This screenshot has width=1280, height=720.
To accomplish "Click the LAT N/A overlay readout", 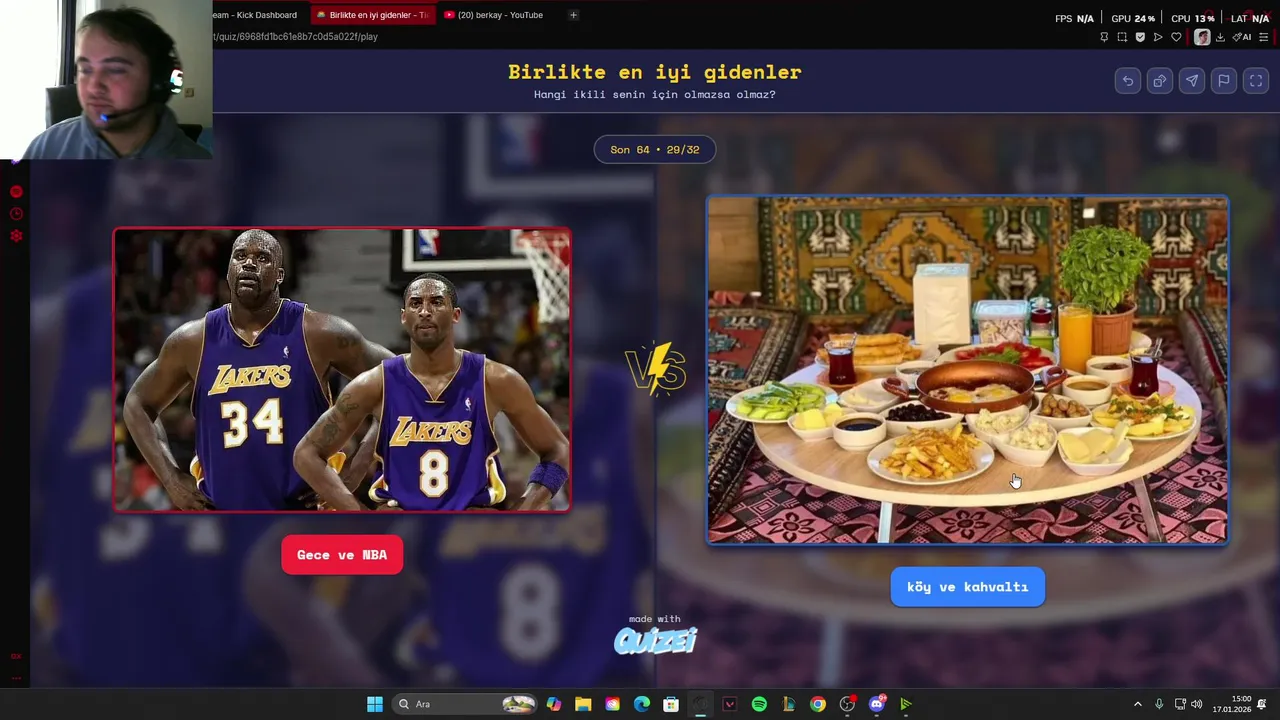I will [1250, 18].
